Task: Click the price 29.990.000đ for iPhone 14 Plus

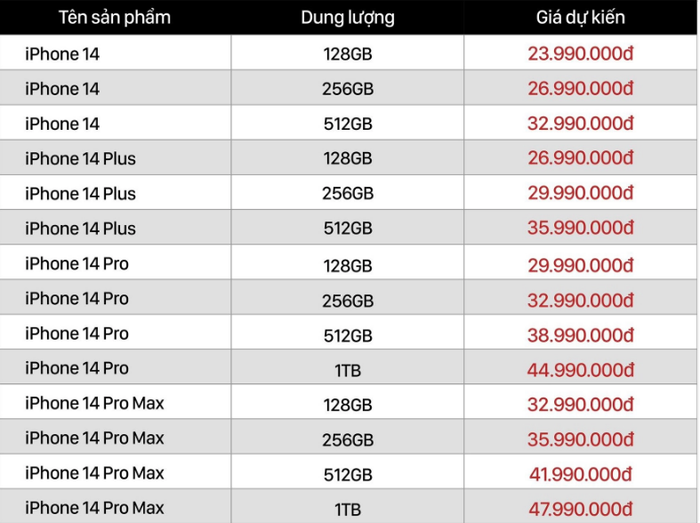Action: coord(580,193)
